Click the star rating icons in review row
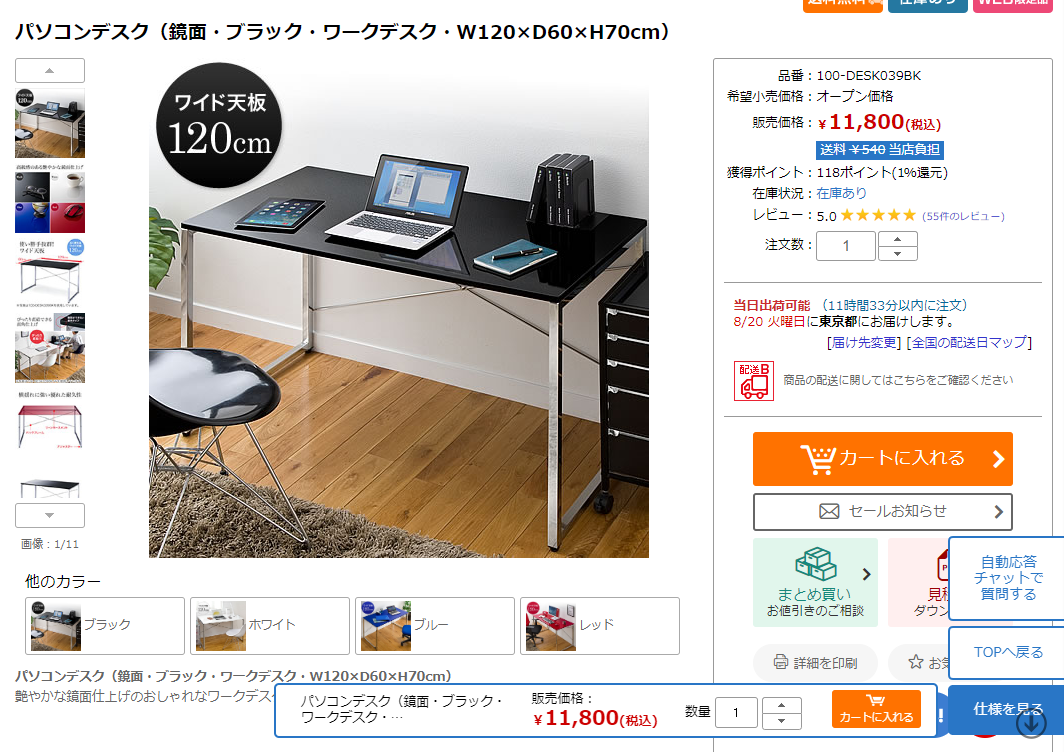Viewport: 1064px width, 752px height. [878, 215]
